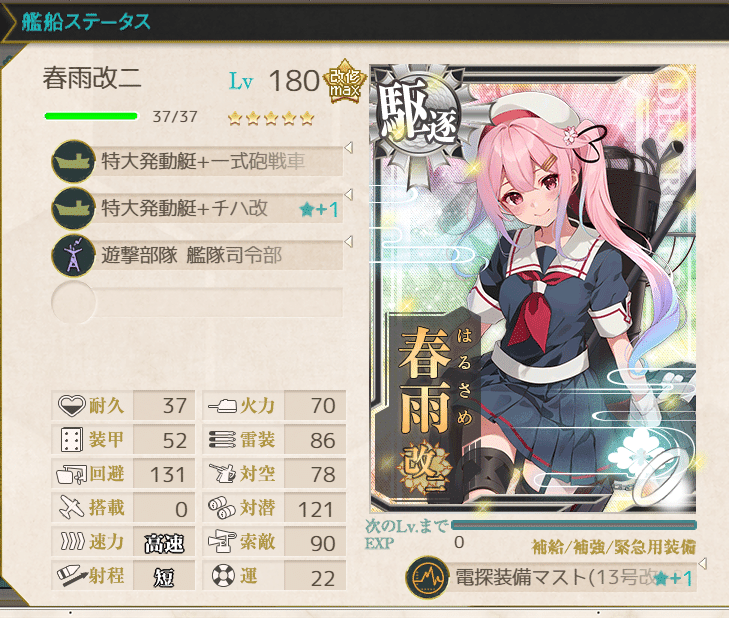Click the landing craft icon for 特大発動艇+チハ改
Screen dimensions: 729x618
(x=73, y=208)
